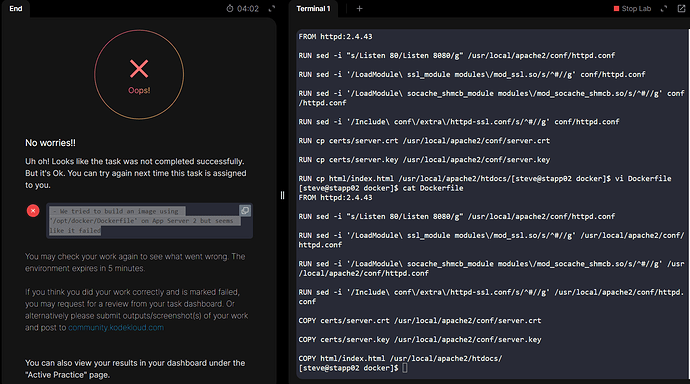This screenshot has height=384, width=690.
Task: Click the red error X badge
Action: click(x=33, y=211)
